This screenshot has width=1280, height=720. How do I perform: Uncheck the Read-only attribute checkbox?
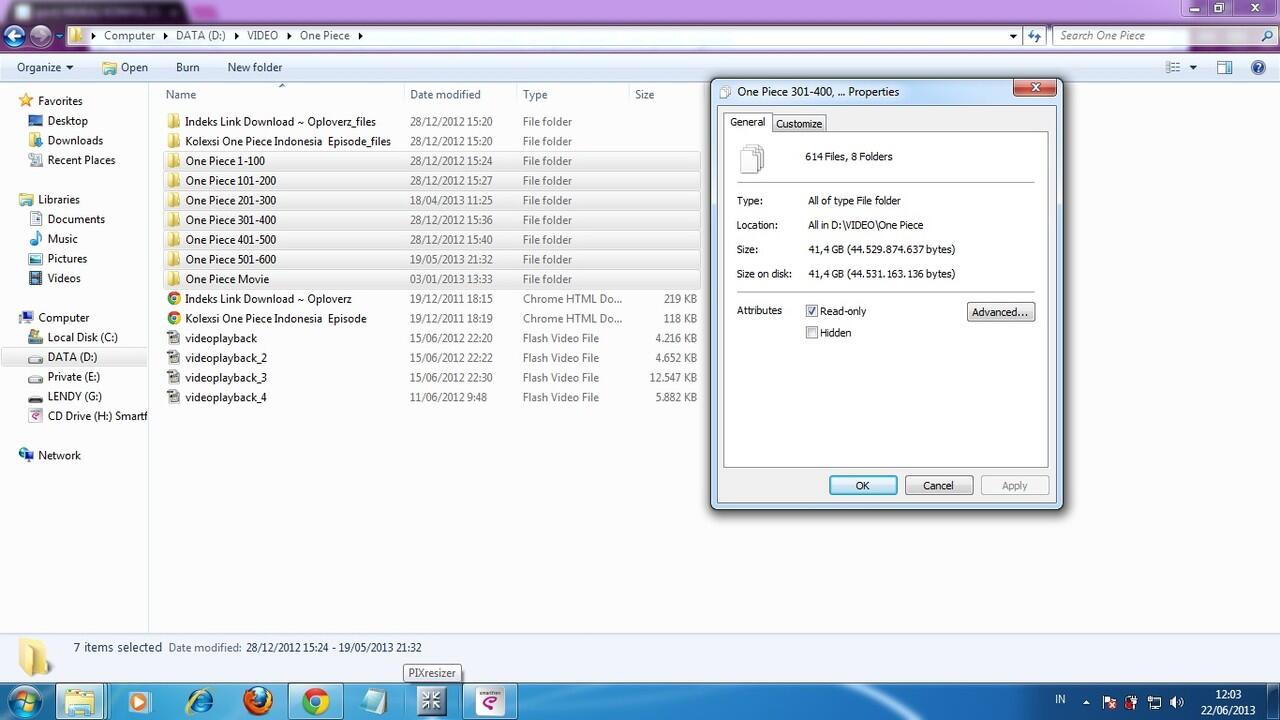click(x=812, y=311)
